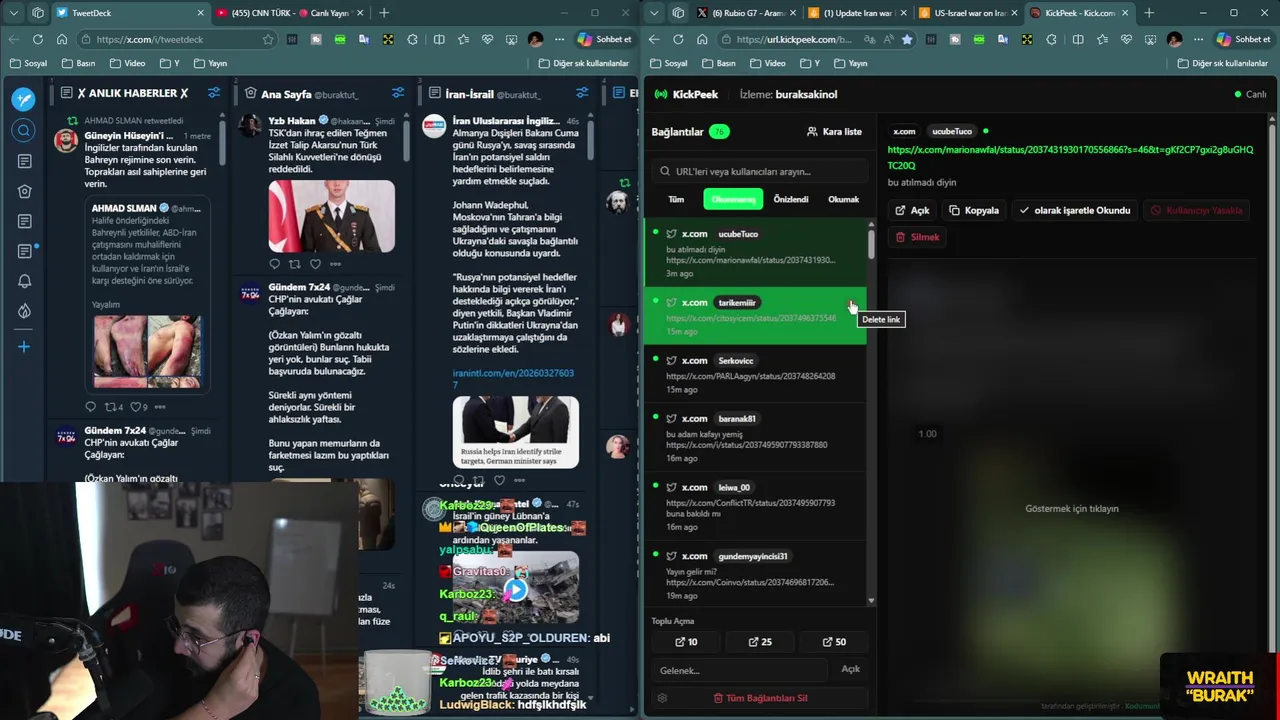Reply to the Yzb Hakan tweet
This screenshot has height=720, width=1280.
tap(274, 264)
